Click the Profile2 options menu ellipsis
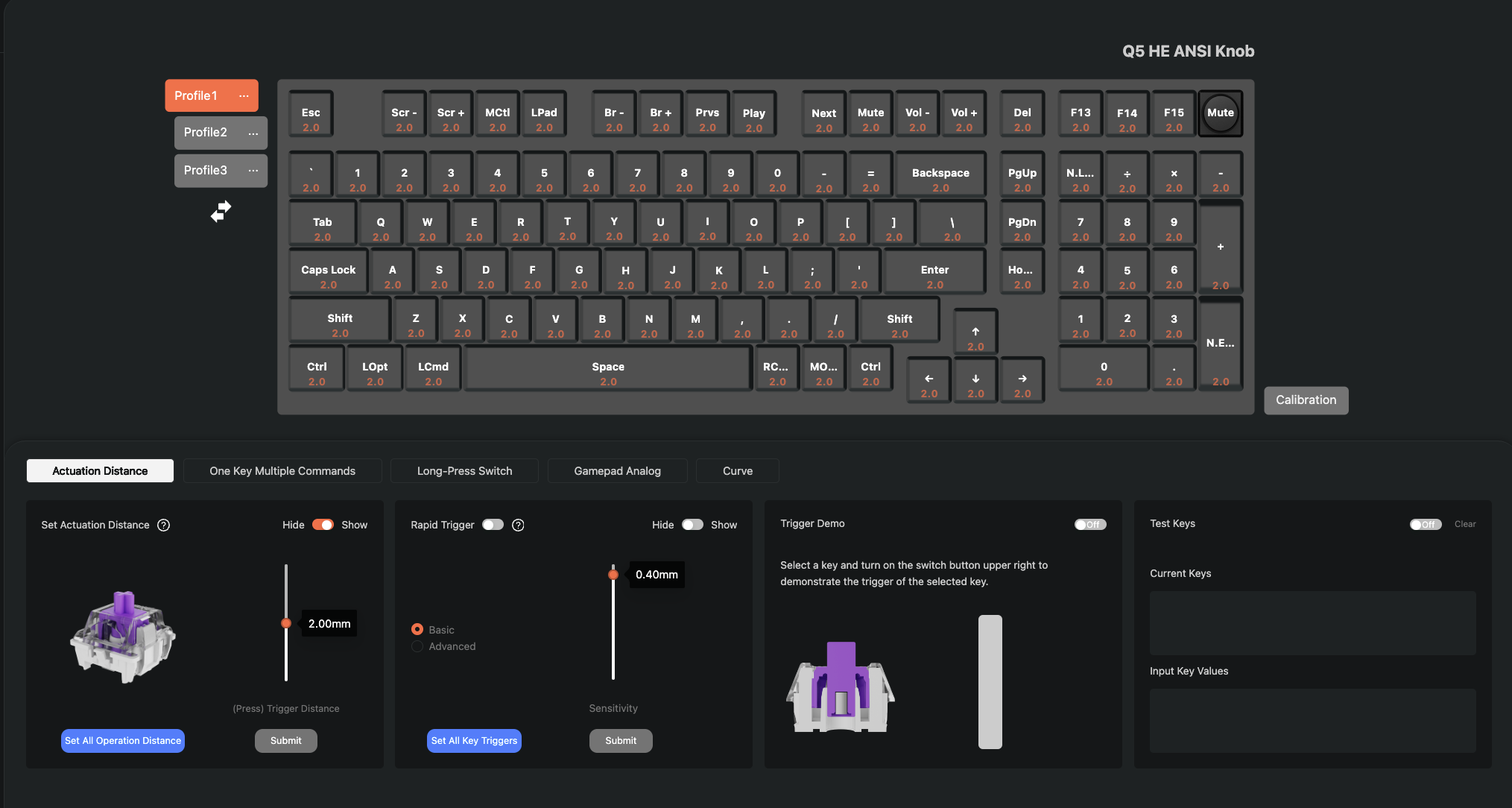 (x=253, y=133)
